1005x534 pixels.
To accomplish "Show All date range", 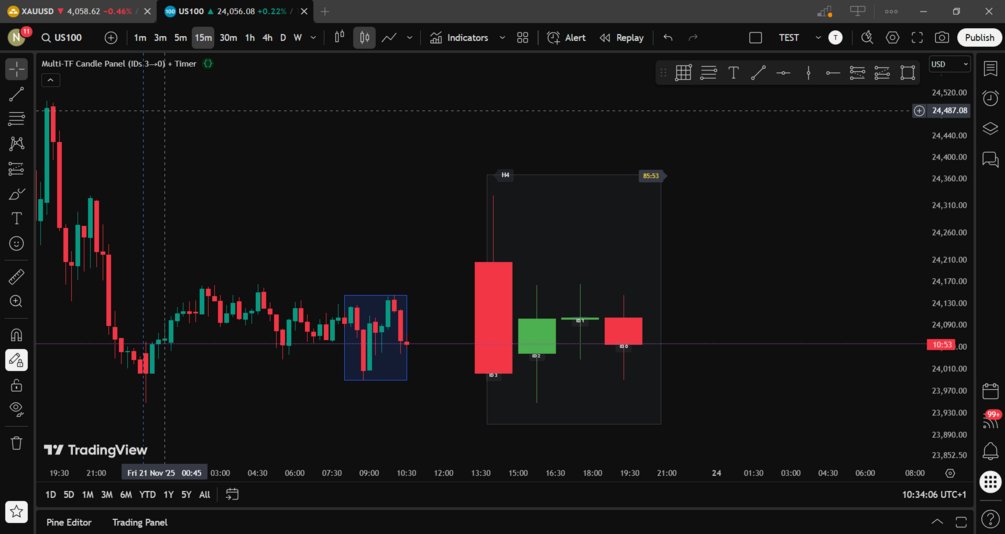I will pos(204,495).
